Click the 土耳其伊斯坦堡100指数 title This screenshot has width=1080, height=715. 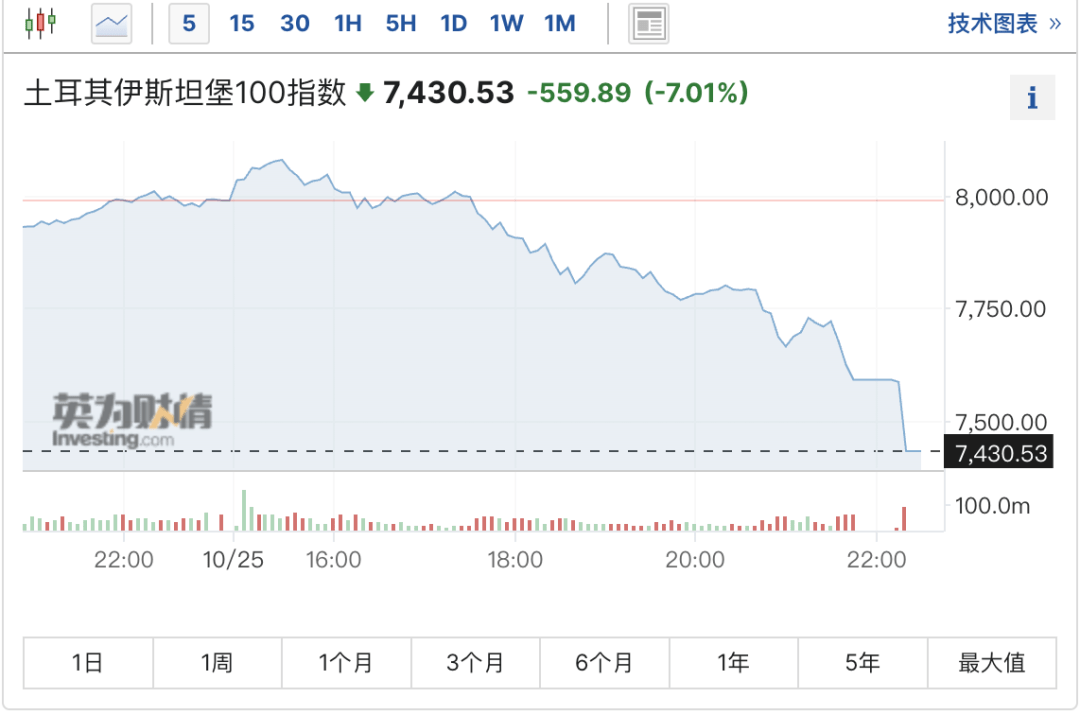pos(185,93)
